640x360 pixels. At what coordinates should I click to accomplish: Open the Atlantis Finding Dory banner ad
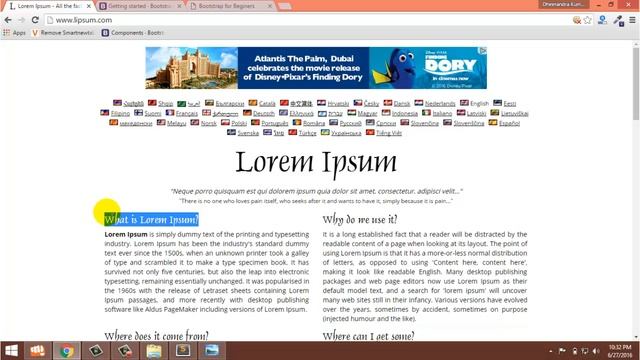tap(316, 68)
